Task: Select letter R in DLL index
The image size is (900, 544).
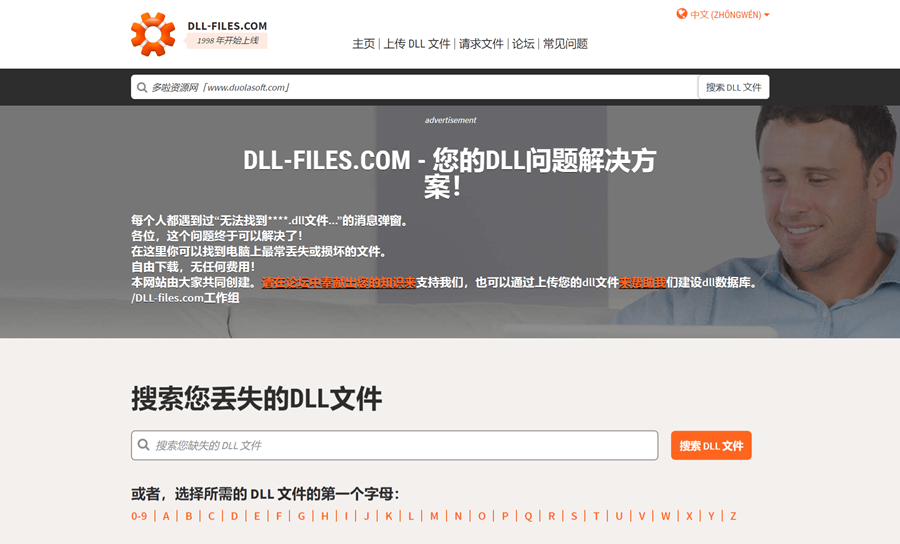Action: click(552, 516)
